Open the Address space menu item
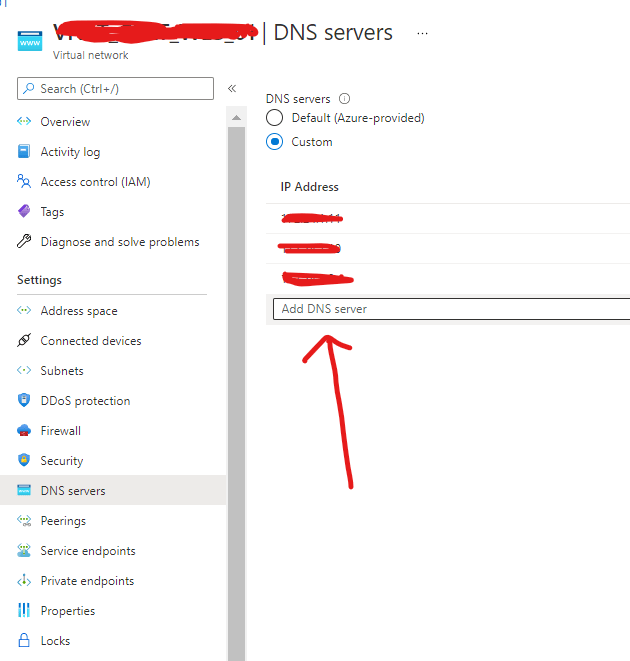630x661 pixels. pyautogui.click(x=79, y=311)
